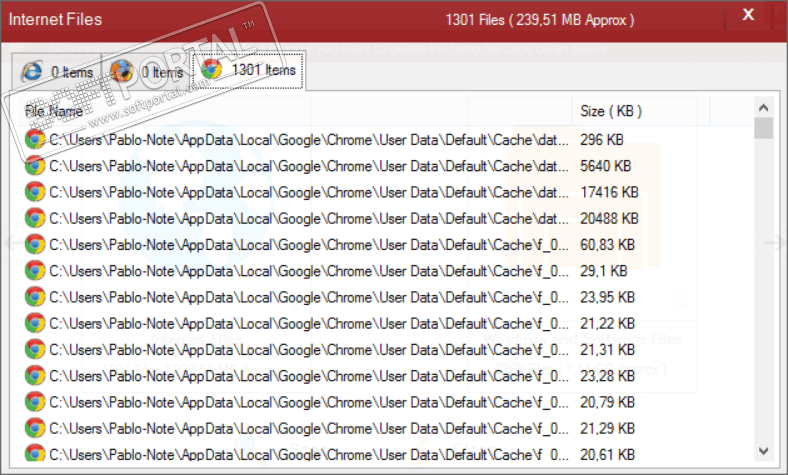Click the vertical scrollbar thumb
The image size is (788, 475).
coord(763,128)
